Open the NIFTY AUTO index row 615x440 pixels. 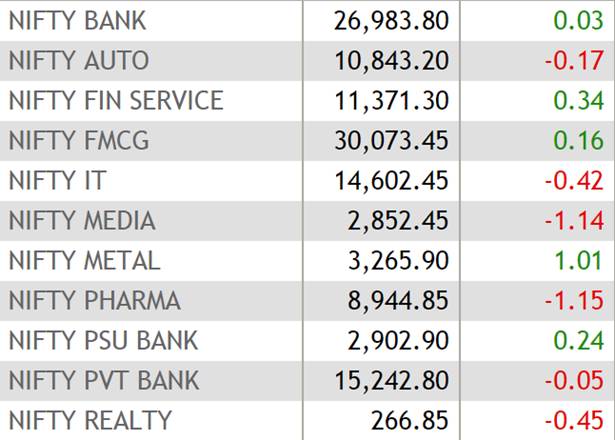point(78,61)
